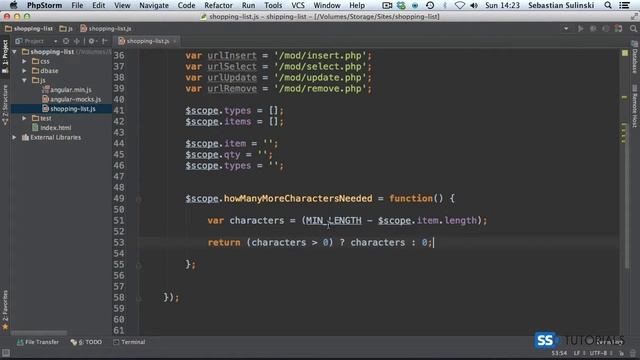Click the Debug icon in toolbar
Viewport: 640px width, 360px height.
pyautogui.click(x=593, y=29)
